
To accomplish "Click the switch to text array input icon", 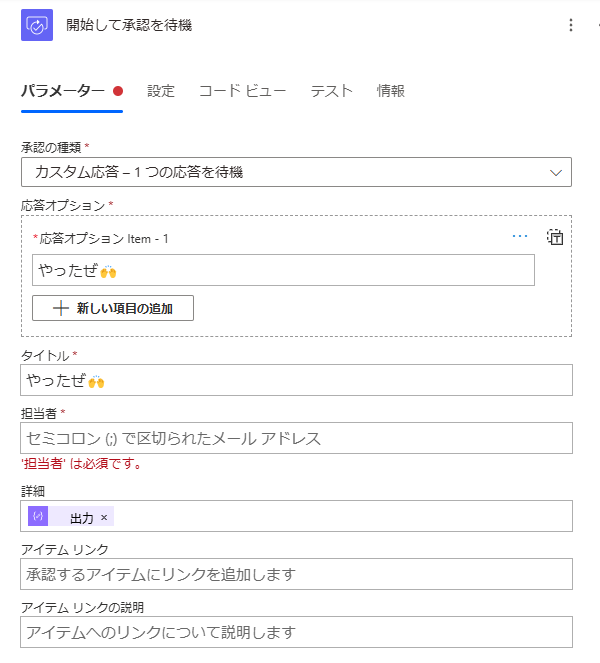I will [x=555, y=237].
